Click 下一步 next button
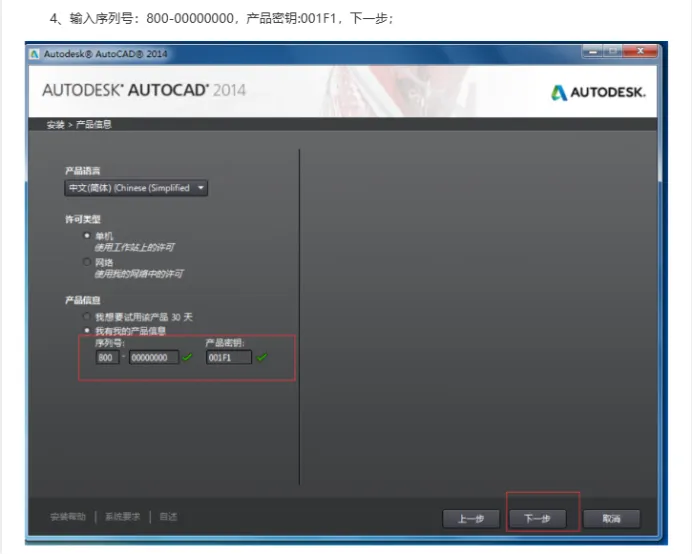 pos(538,519)
